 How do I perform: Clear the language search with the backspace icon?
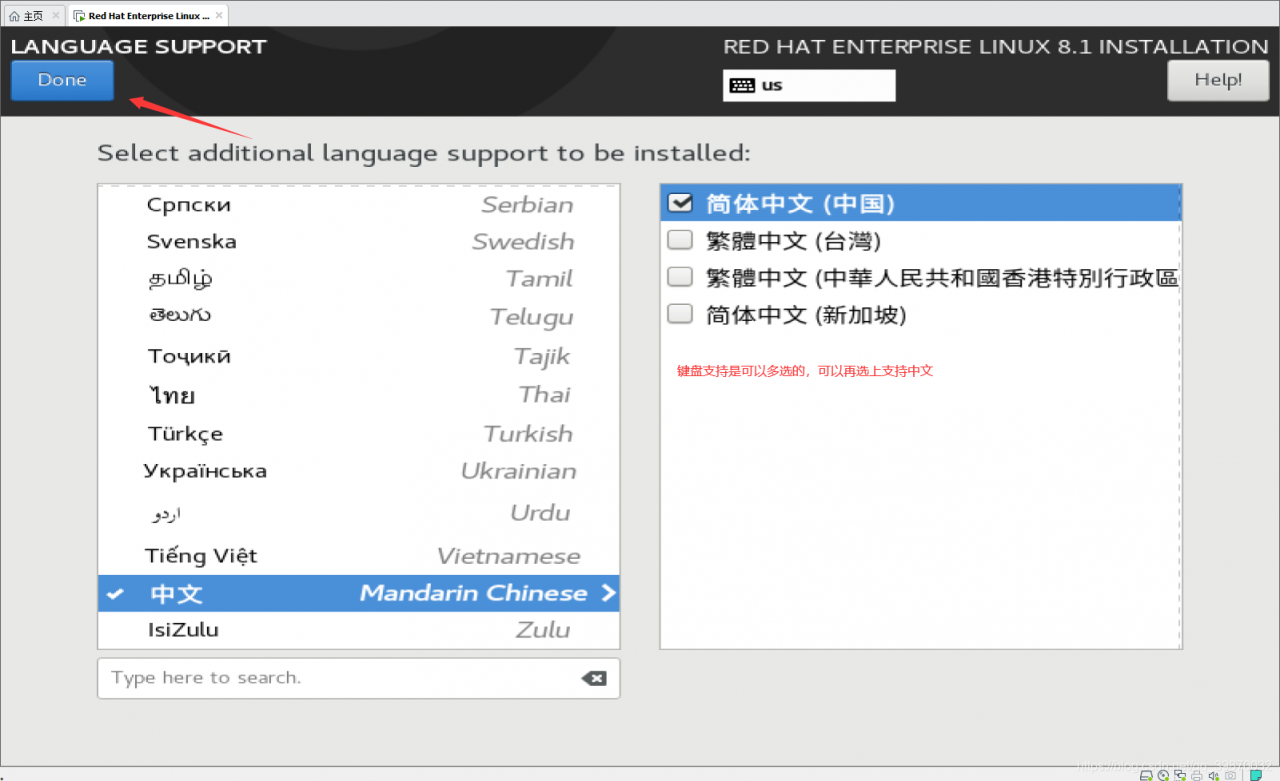[593, 678]
